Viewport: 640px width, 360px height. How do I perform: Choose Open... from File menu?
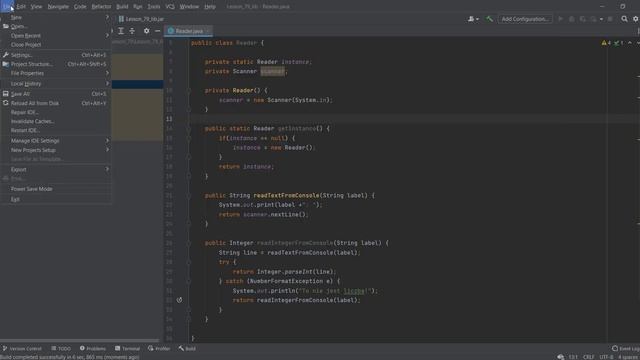(56, 27)
